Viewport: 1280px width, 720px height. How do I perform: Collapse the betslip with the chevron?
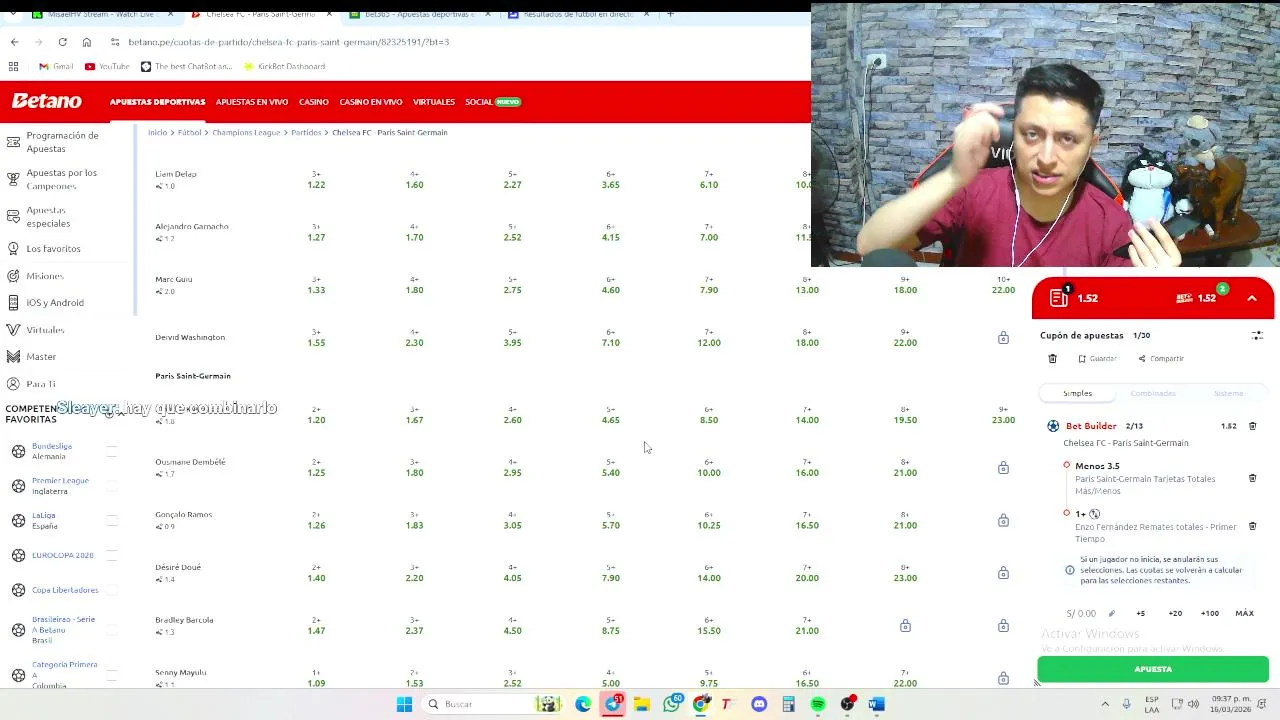pyautogui.click(x=1251, y=298)
